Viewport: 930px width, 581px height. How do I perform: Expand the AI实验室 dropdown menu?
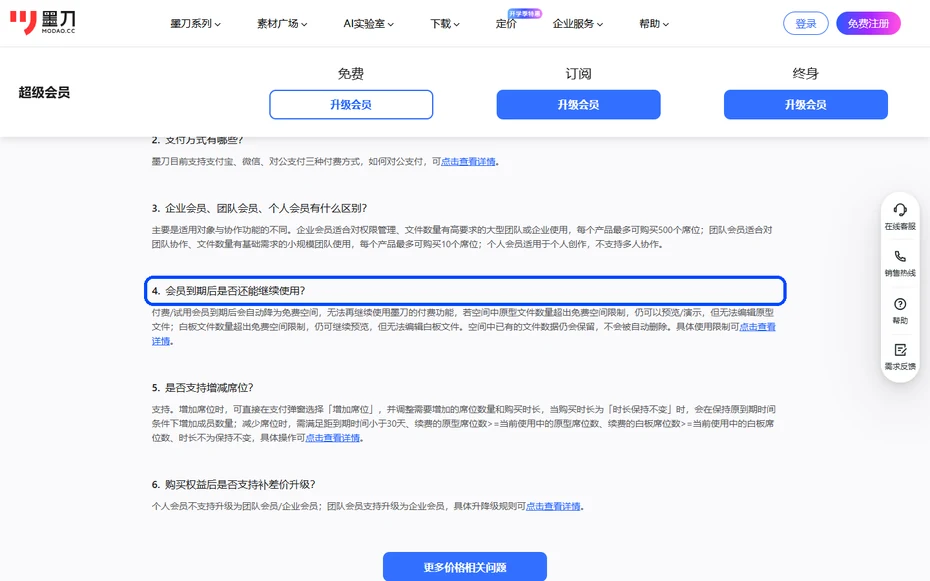[x=368, y=24]
